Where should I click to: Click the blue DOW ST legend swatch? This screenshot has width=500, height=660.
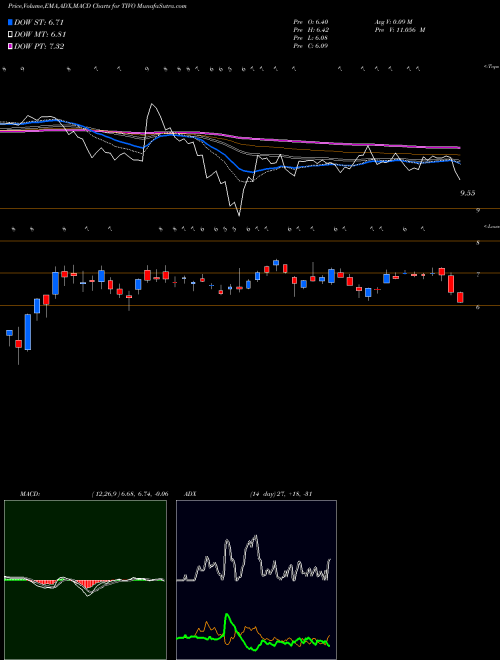pos(11,22)
